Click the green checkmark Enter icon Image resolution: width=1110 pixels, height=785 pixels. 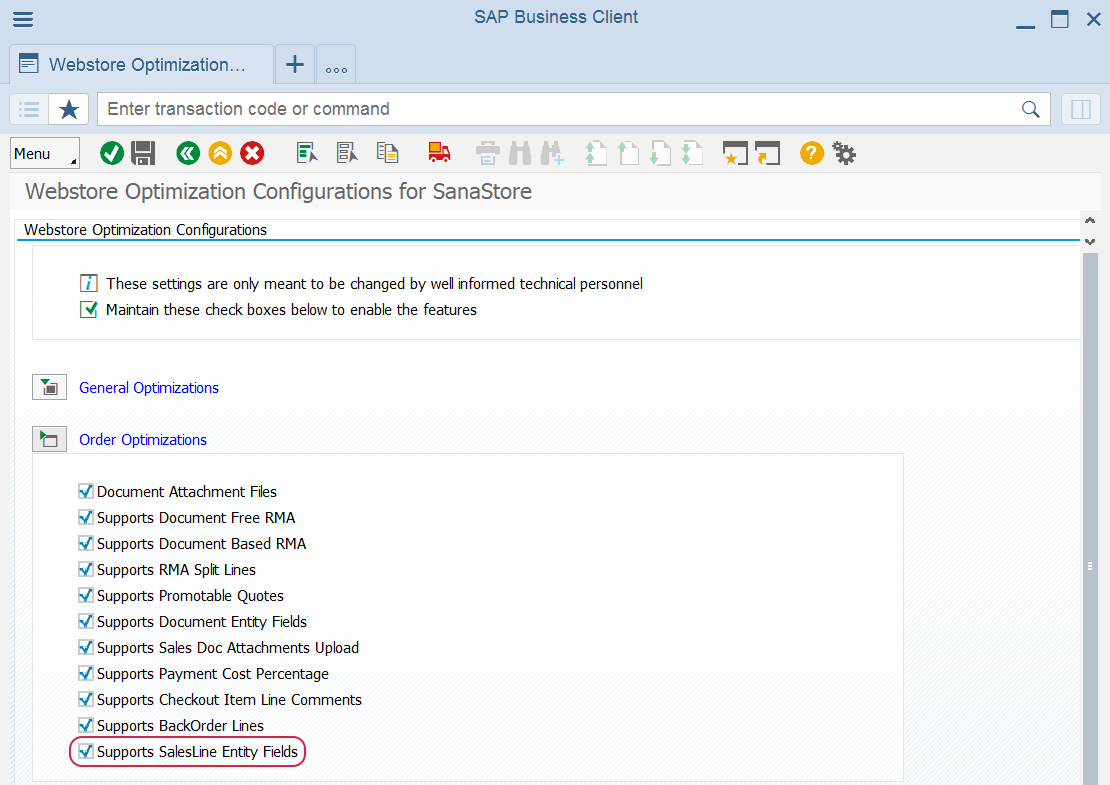[112, 153]
